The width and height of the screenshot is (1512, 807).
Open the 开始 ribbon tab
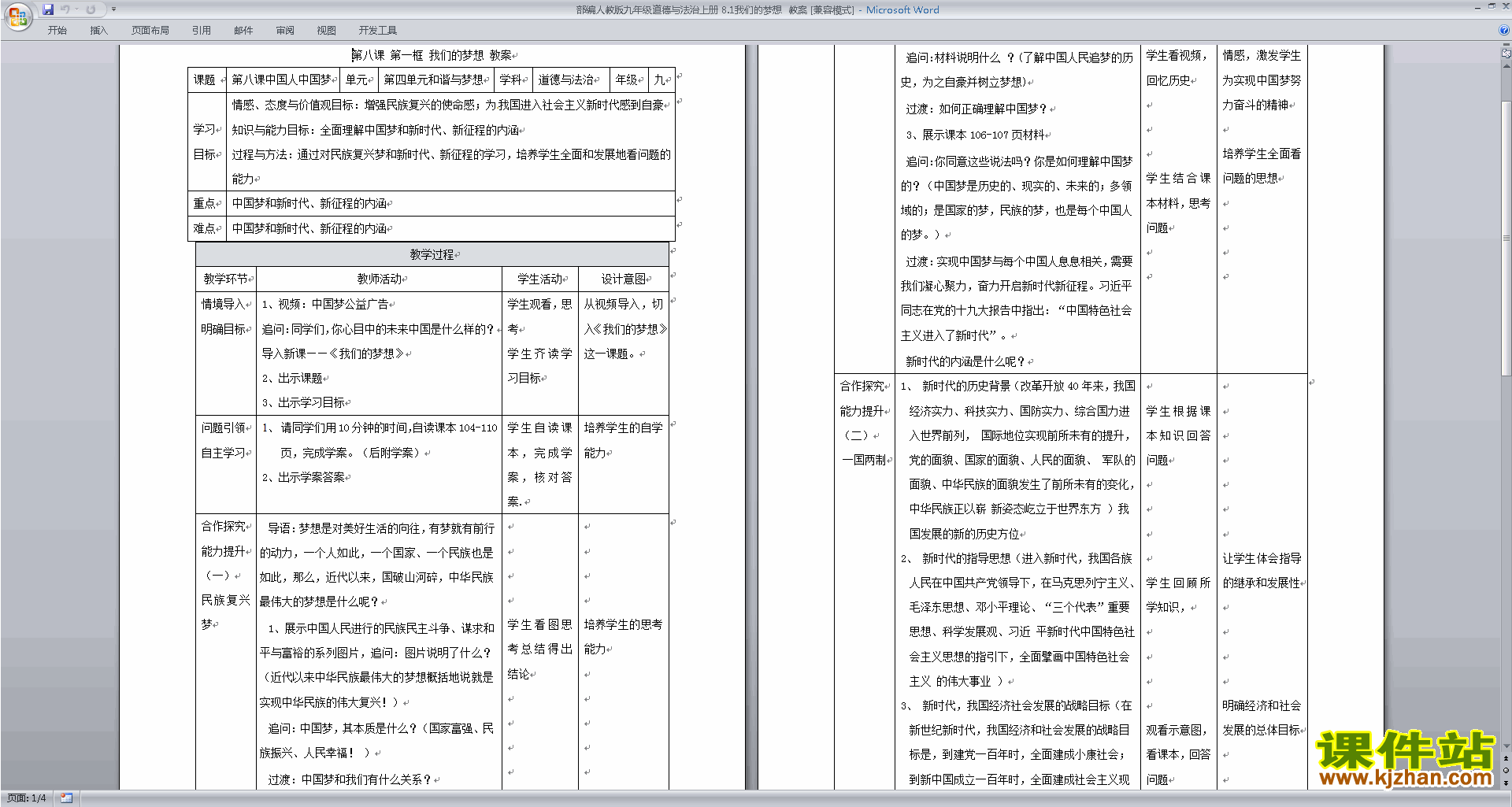(x=57, y=31)
